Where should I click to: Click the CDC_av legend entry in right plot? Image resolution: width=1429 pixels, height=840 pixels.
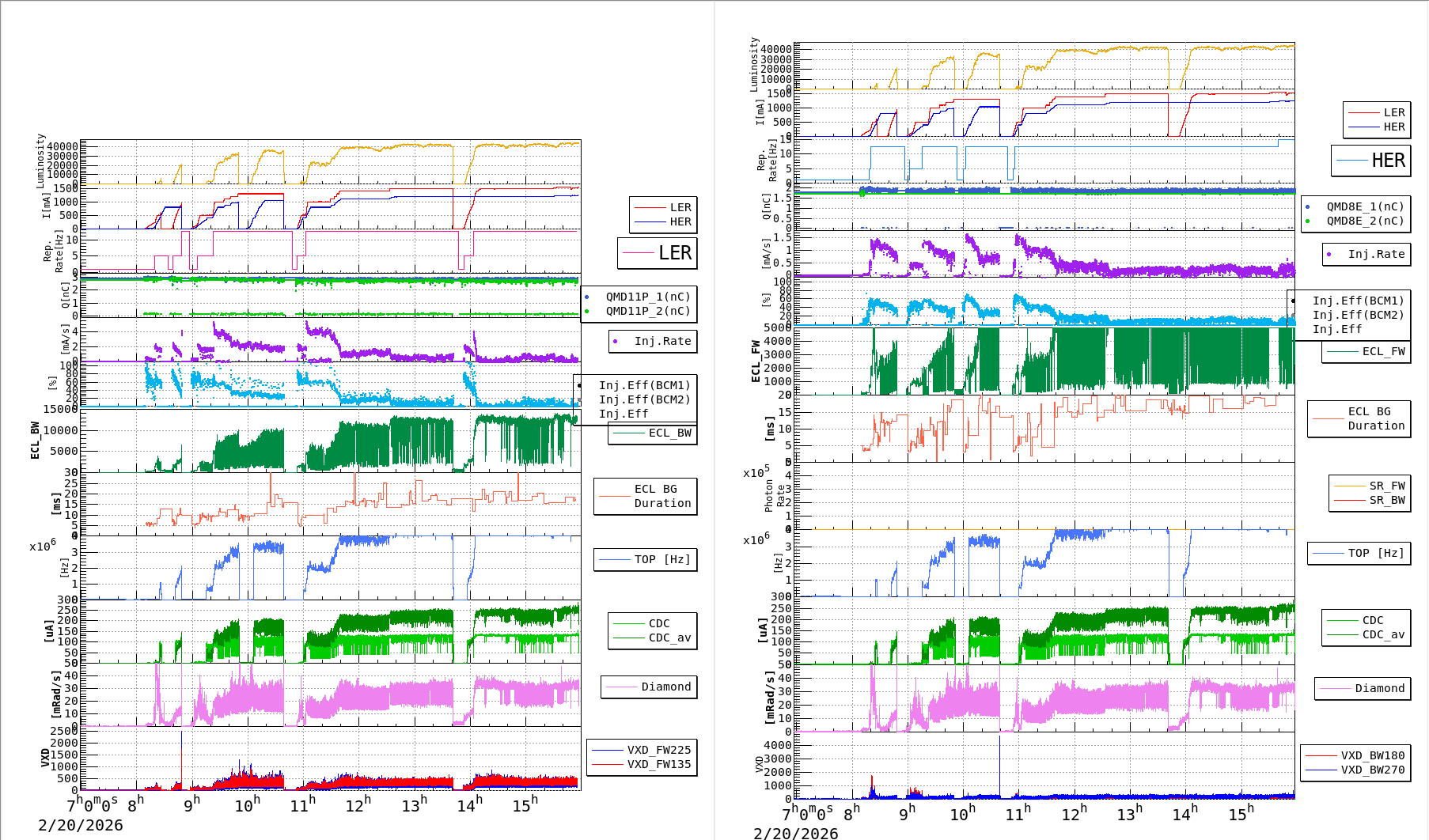[1366, 634]
